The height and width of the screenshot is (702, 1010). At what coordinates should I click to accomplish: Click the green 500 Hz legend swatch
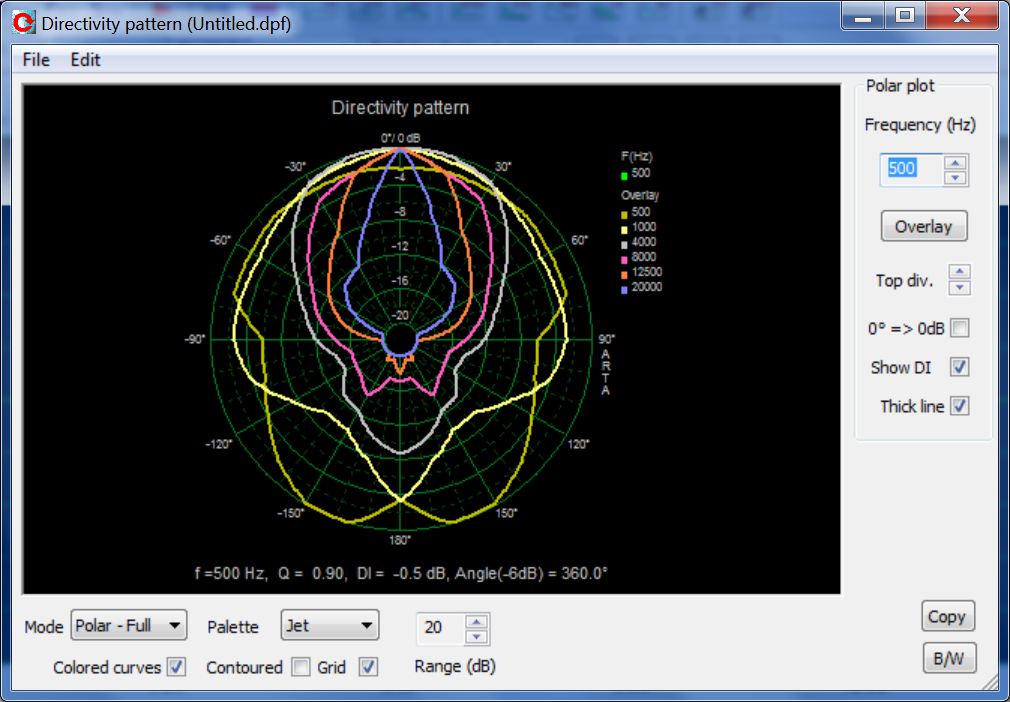pos(624,176)
